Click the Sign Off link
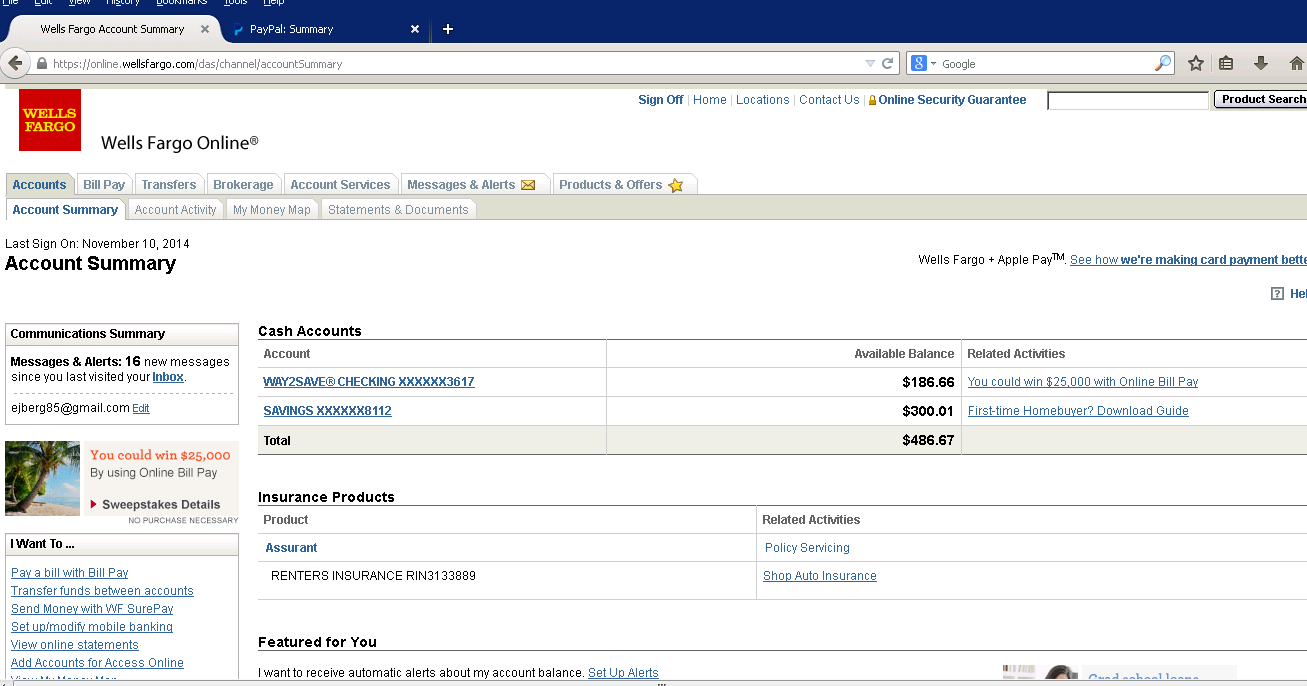Screen dimensions: 1307x686 [x=661, y=100]
